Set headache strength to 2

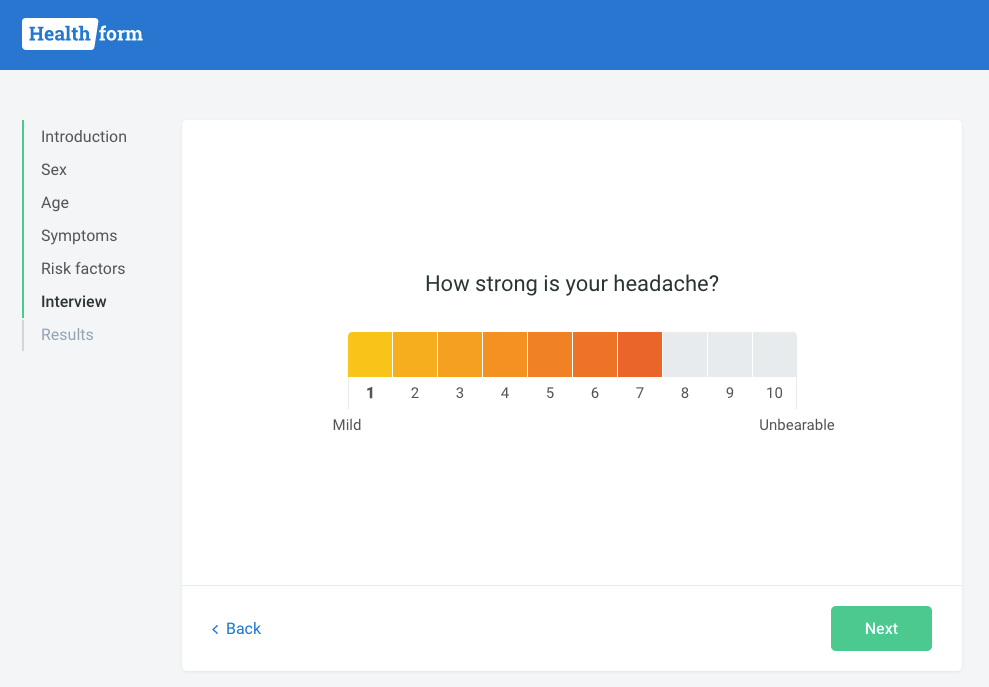[415, 355]
